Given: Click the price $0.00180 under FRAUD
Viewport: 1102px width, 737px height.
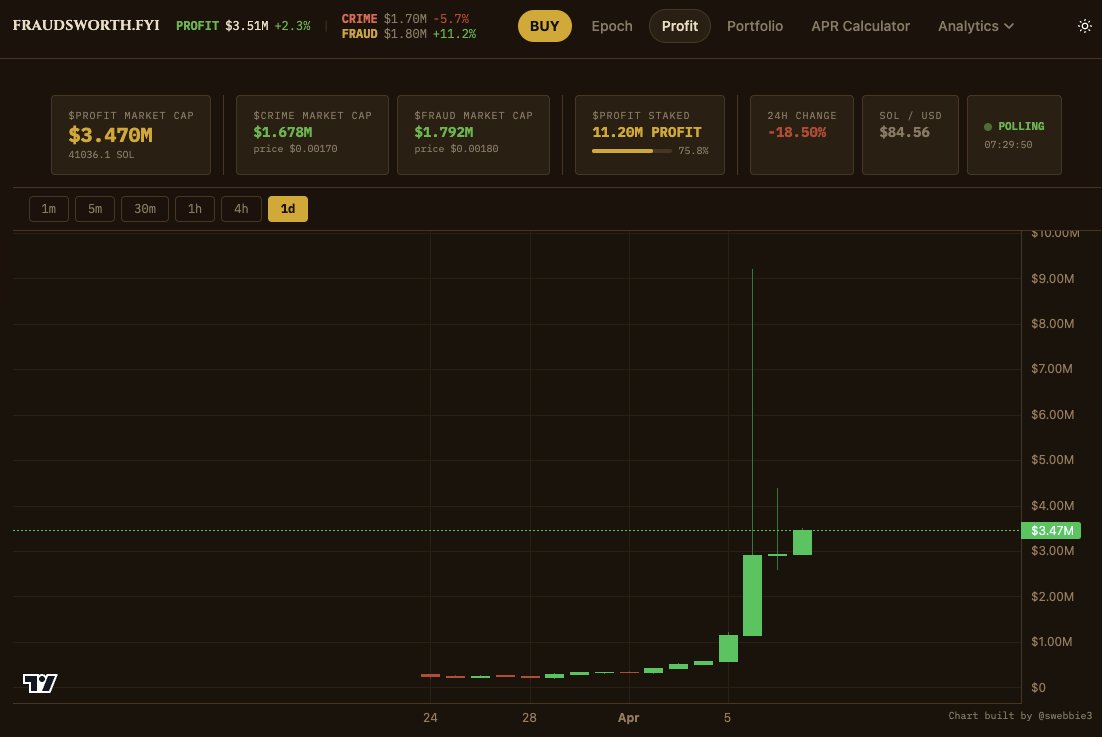Looking at the screenshot, I should (456, 149).
